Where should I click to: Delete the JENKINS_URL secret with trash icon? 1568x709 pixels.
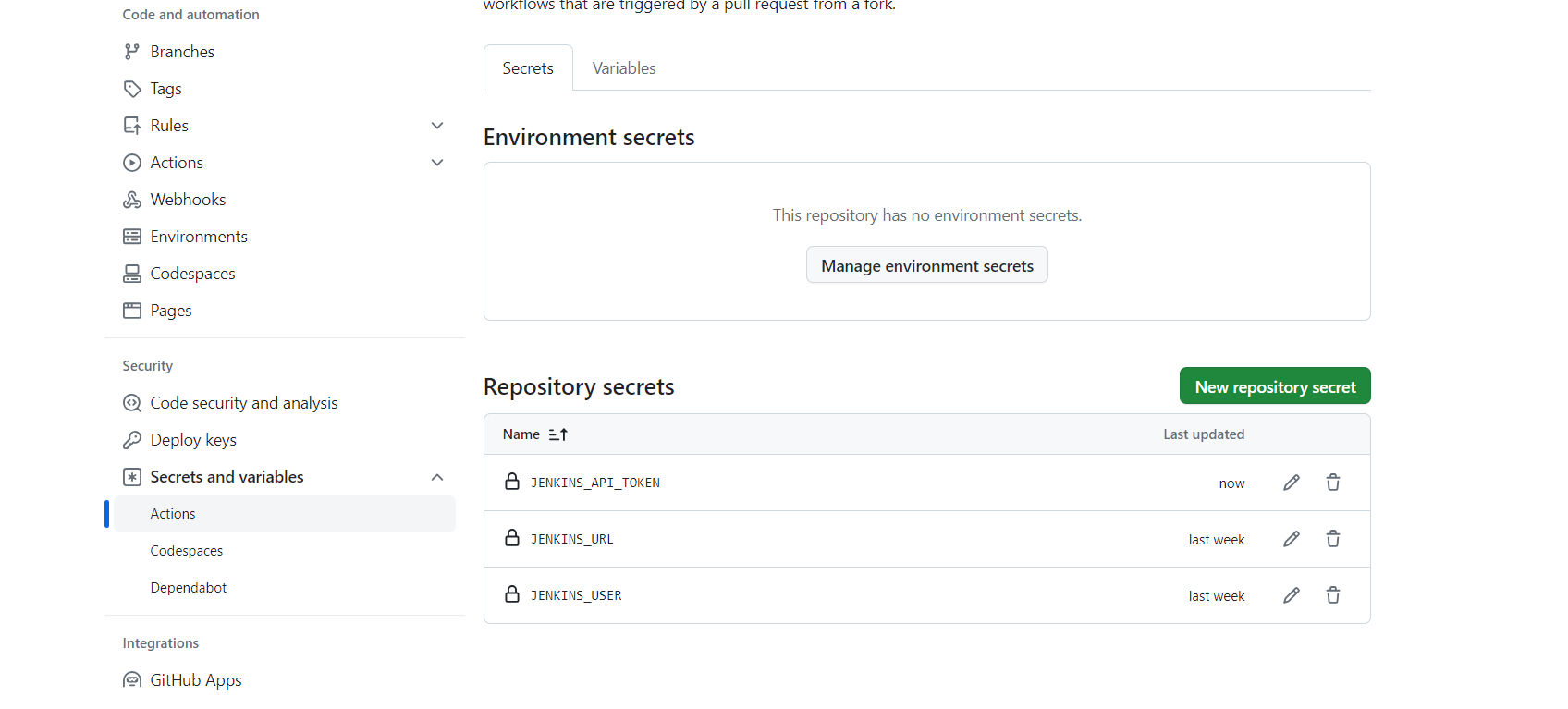click(1333, 539)
